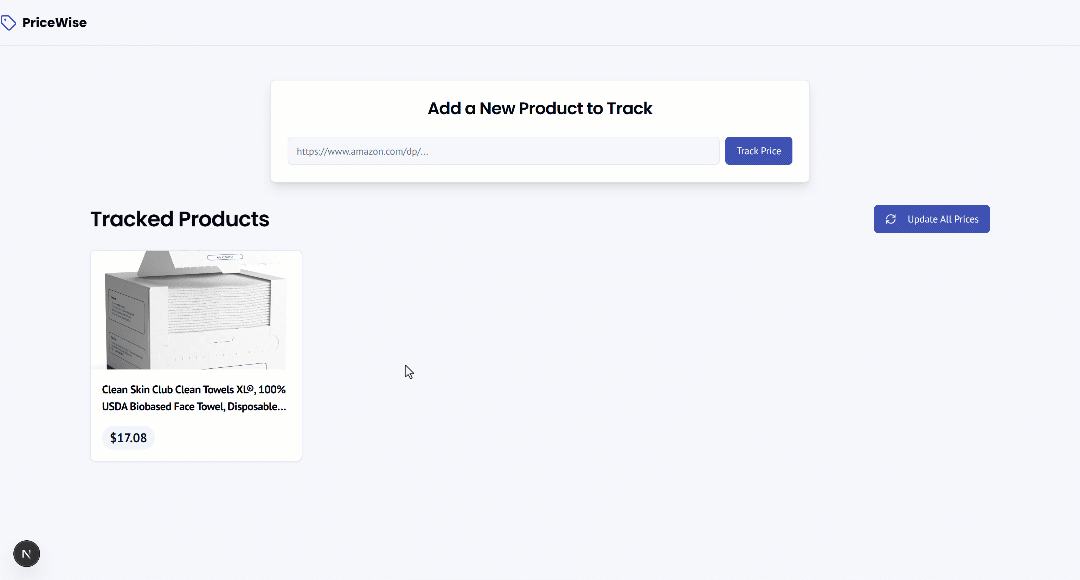Select the Tracked Products heading
The width and height of the screenshot is (1080, 580).
180,219
